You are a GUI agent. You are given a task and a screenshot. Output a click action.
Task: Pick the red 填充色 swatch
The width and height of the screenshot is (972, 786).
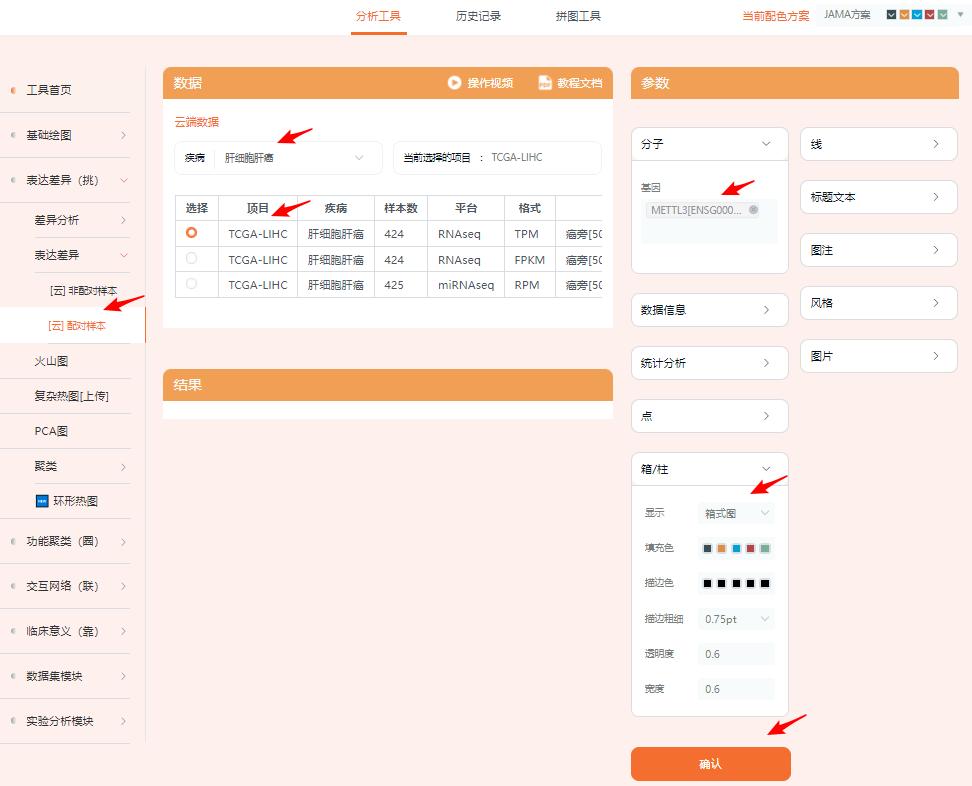pos(751,548)
